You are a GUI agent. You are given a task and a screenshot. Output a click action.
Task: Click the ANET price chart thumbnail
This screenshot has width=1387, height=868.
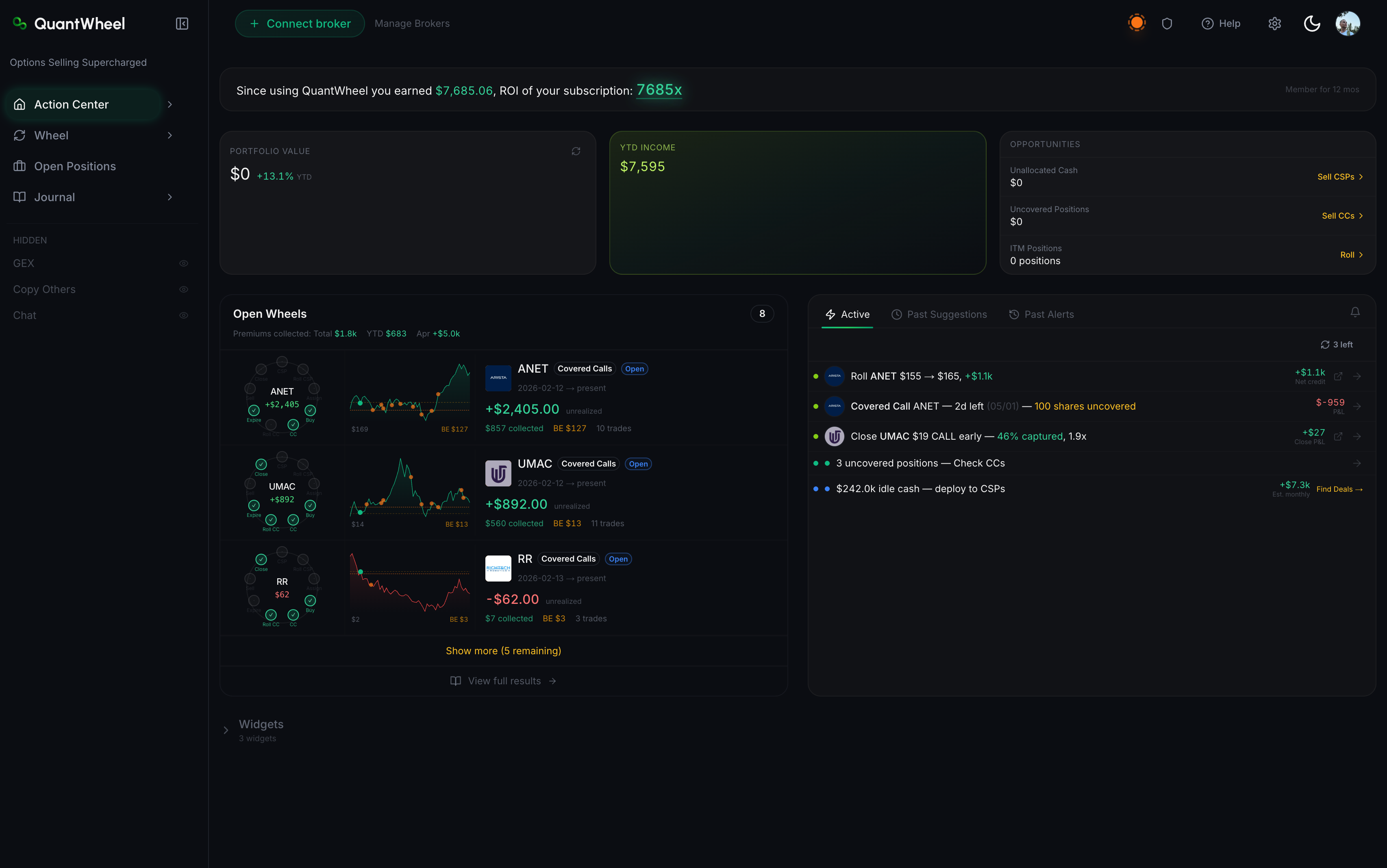pyautogui.click(x=410, y=398)
